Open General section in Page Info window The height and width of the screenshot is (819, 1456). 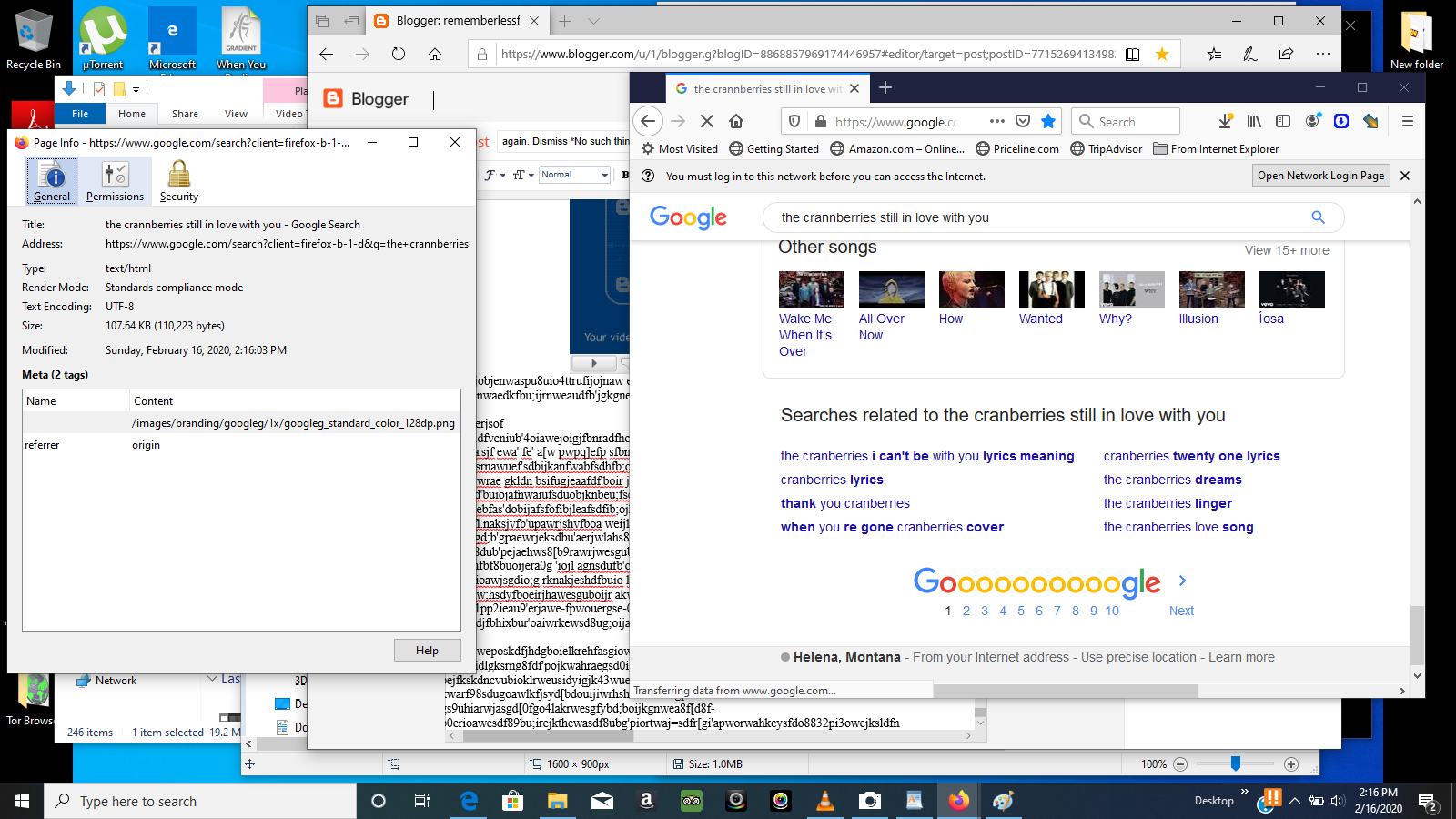click(x=52, y=180)
